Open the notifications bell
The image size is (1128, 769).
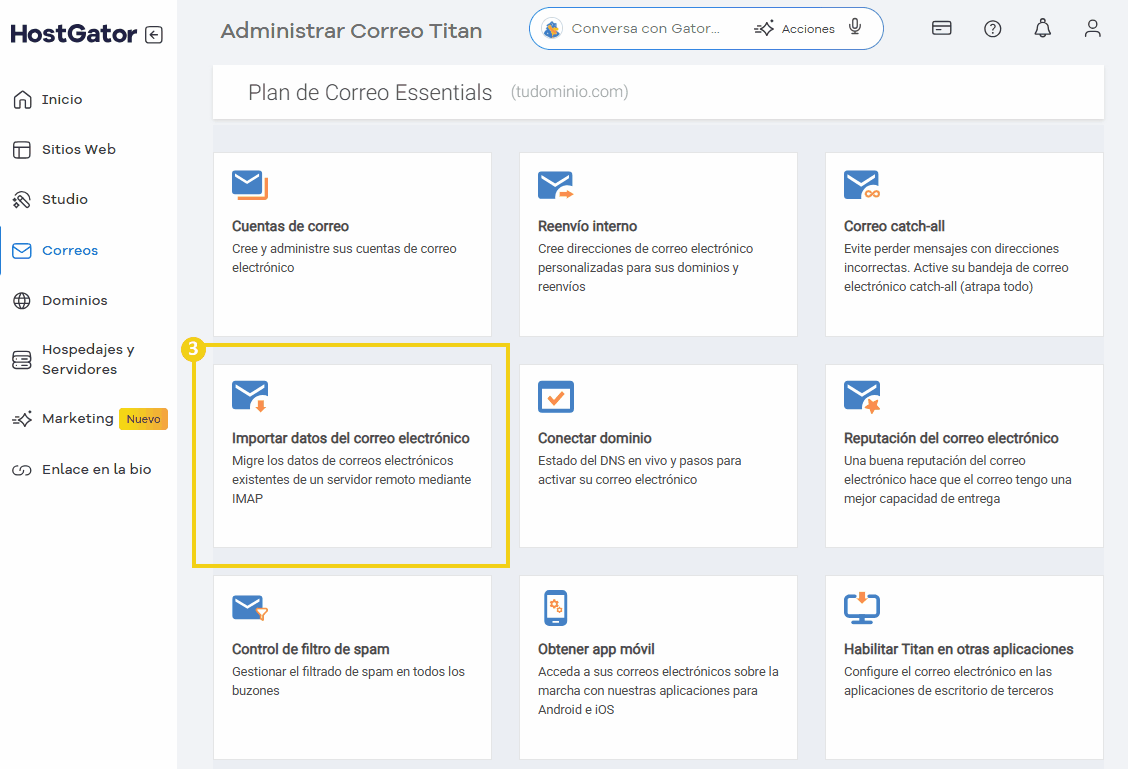click(1042, 29)
